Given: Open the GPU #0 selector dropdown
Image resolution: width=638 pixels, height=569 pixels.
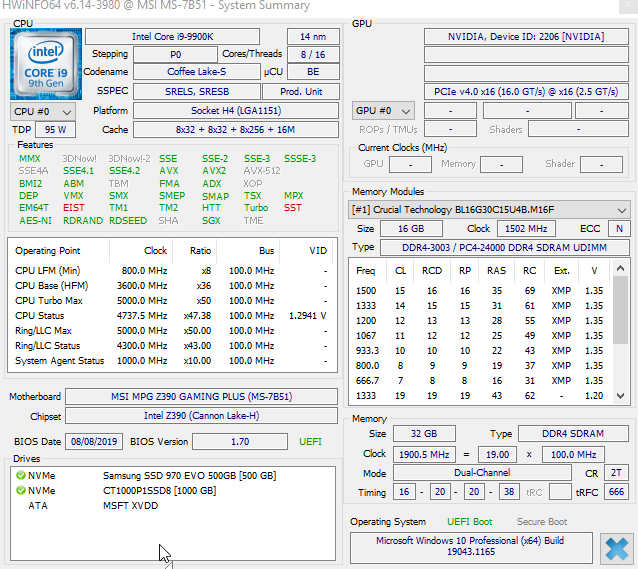Looking at the screenshot, I should tap(383, 111).
